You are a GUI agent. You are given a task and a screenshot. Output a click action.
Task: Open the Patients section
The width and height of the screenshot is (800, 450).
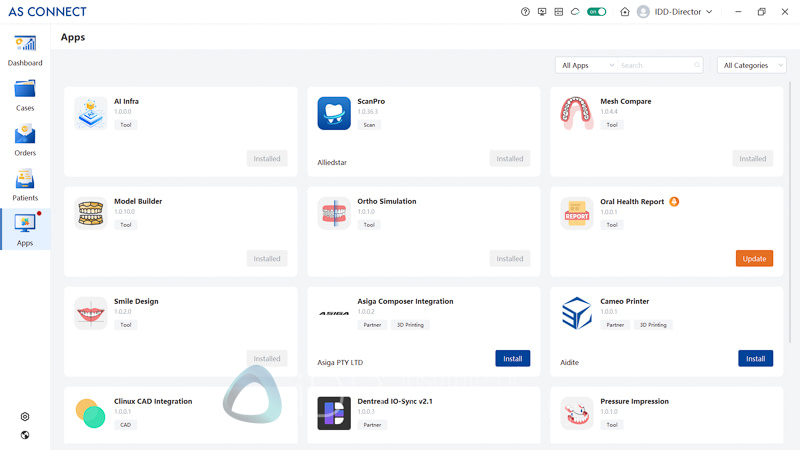tap(25, 185)
